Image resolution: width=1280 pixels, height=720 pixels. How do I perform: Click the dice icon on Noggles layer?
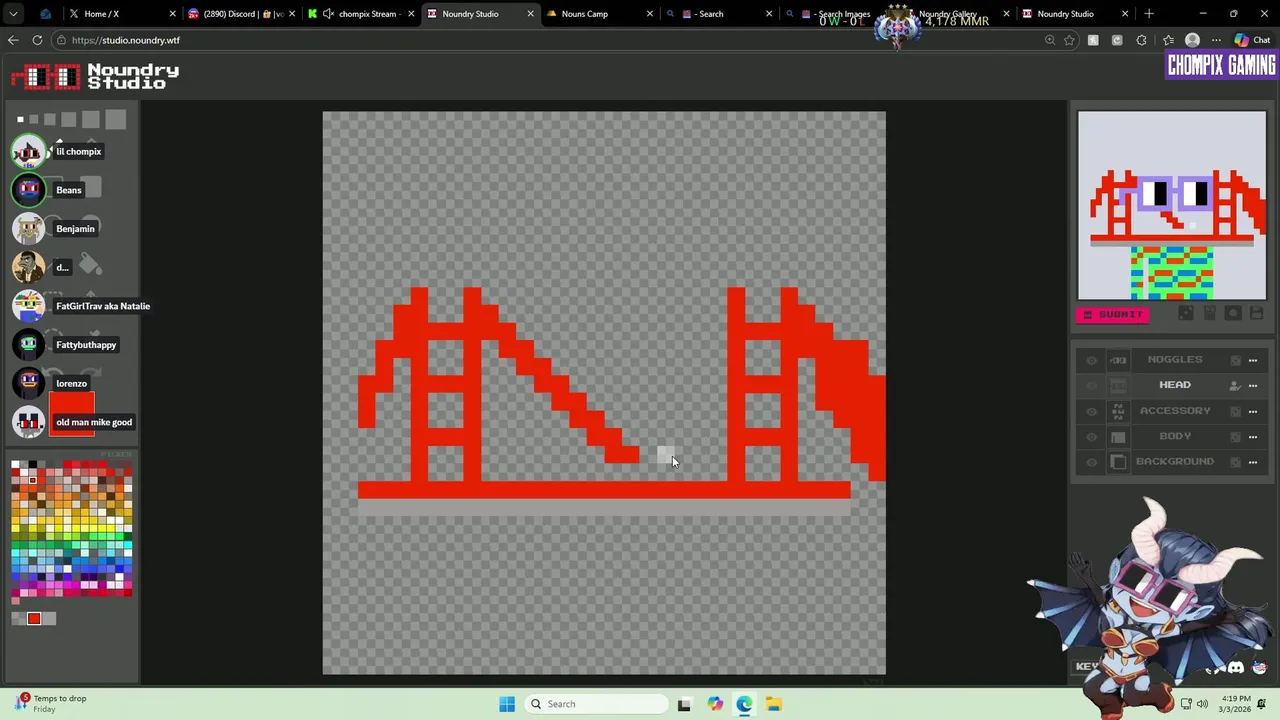click(1236, 360)
